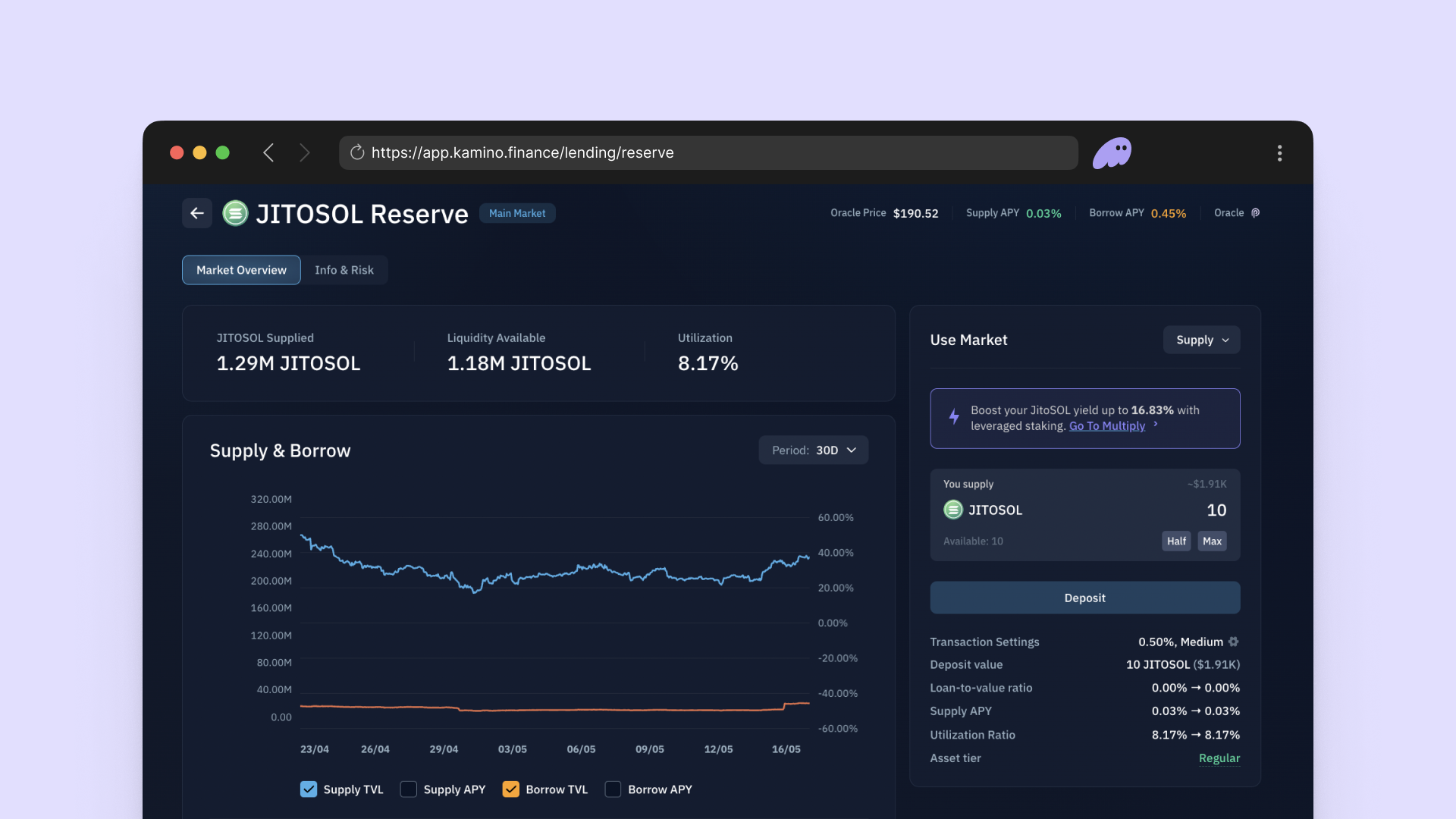Open the Supply action dropdown
The image size is (1456, 819).
point(1201,340)
